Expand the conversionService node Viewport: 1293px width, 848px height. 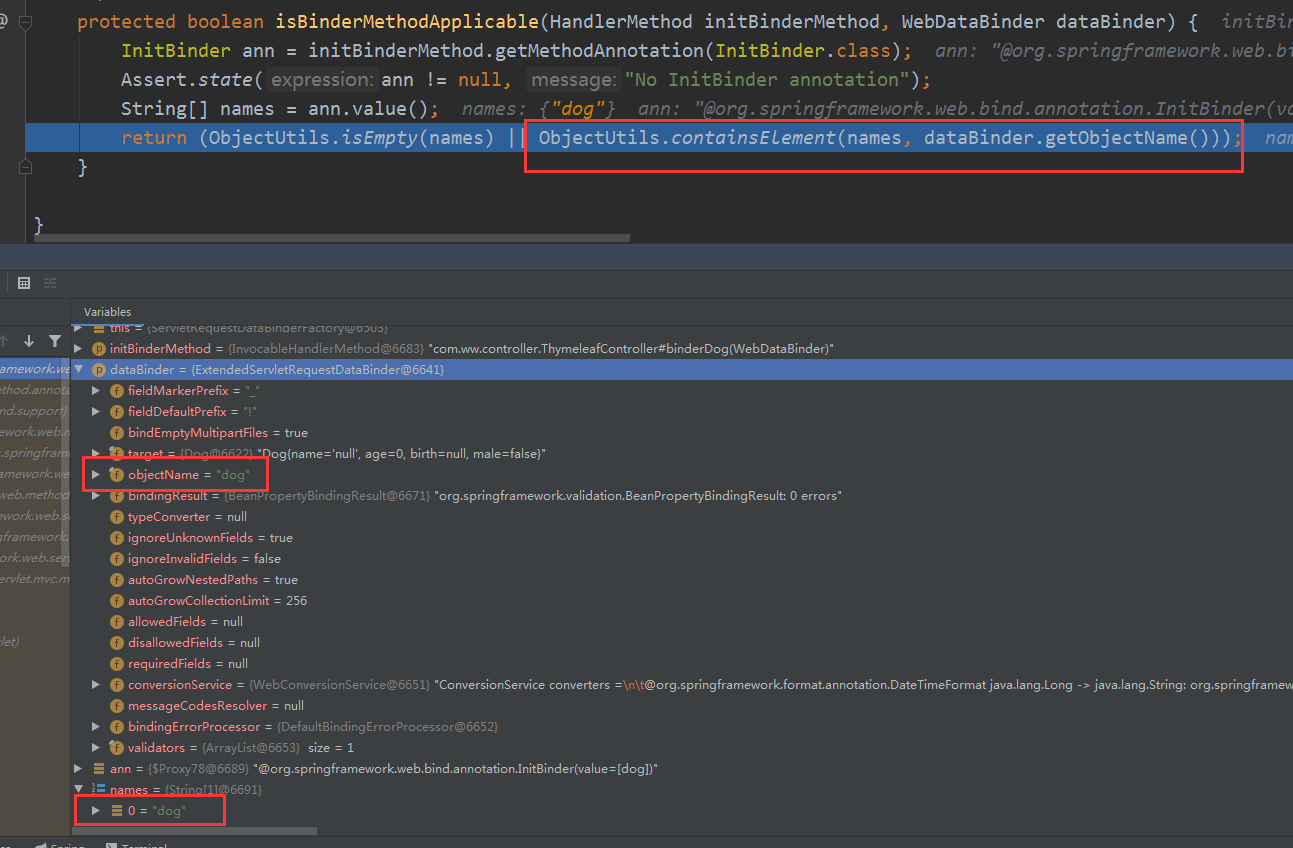[97, 685]
